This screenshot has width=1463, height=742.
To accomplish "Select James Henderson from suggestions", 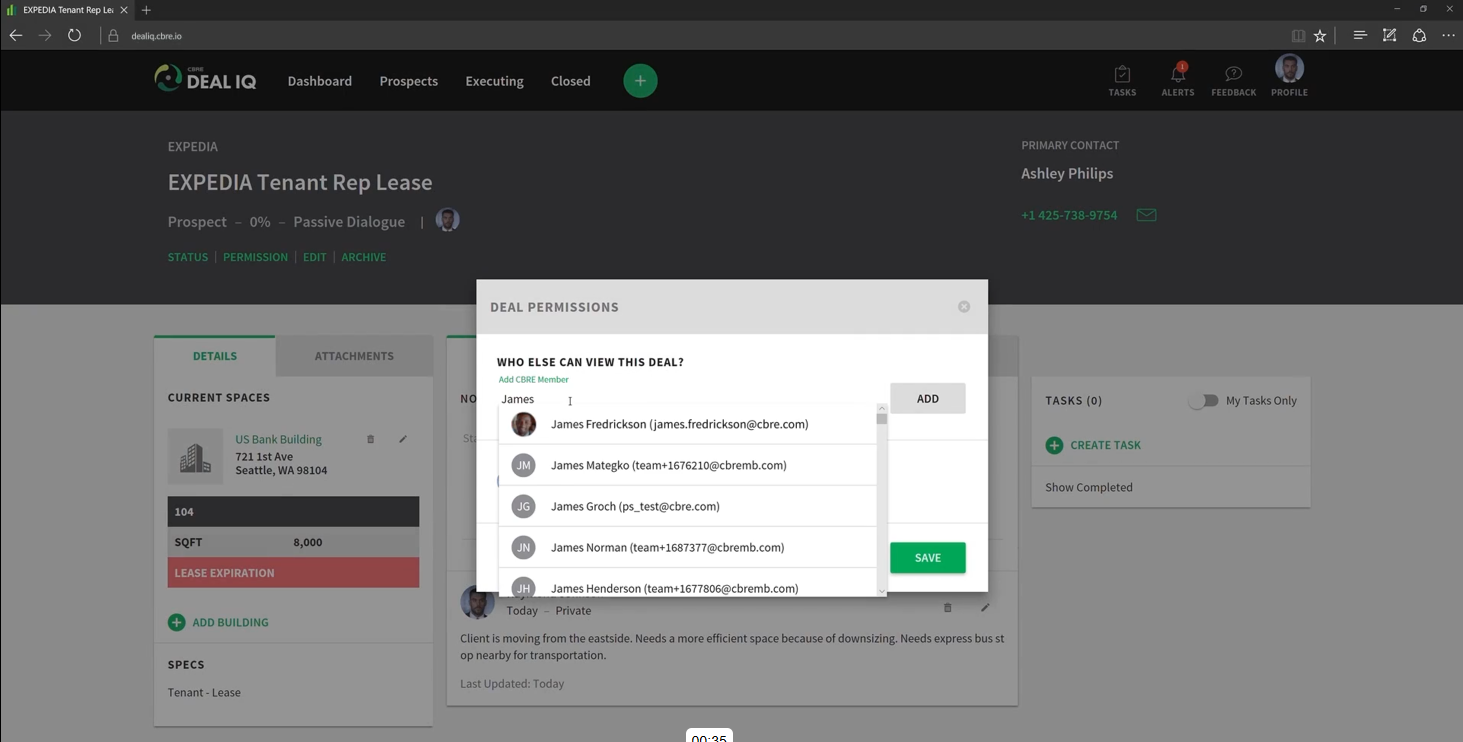I will 687,584.
